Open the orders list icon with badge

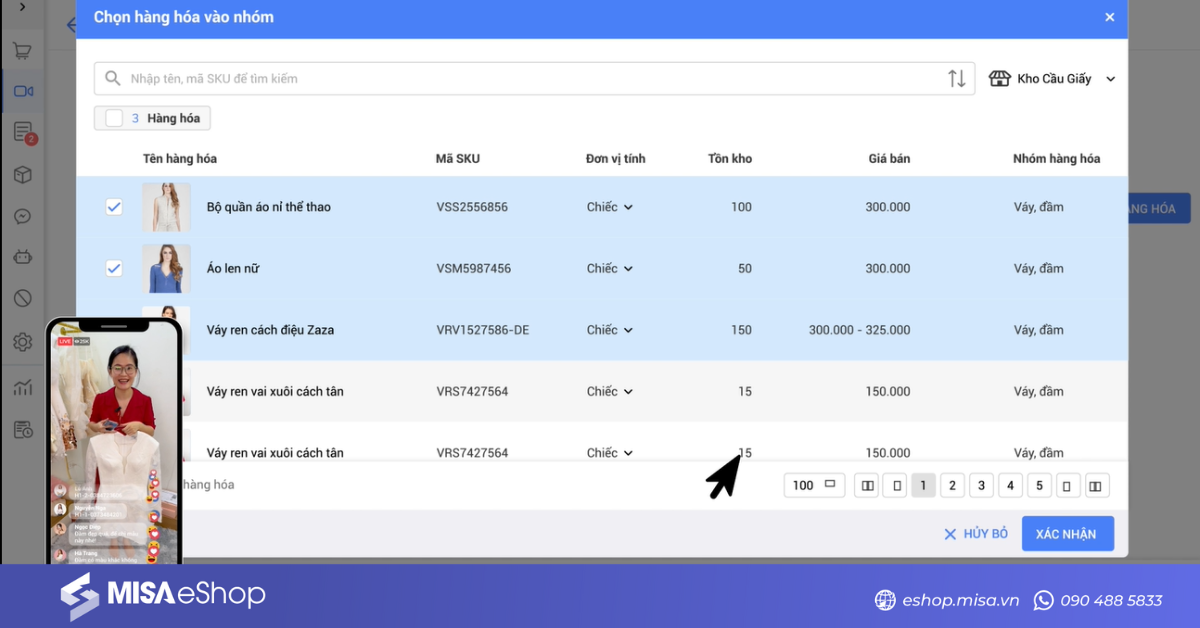[23, 132]
